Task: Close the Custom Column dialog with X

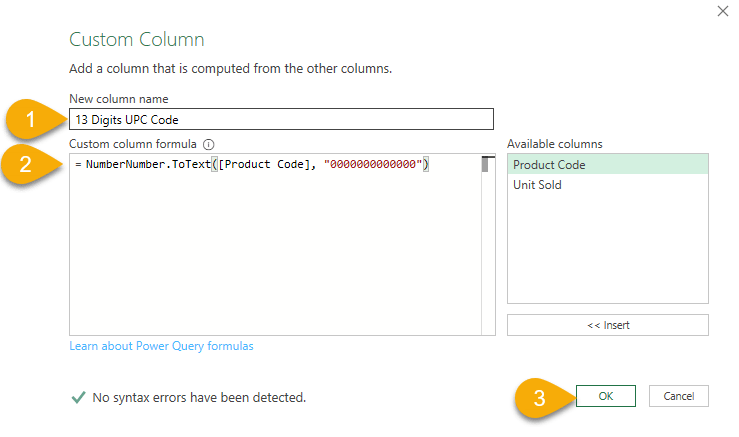Action: [x=722, y=11]
